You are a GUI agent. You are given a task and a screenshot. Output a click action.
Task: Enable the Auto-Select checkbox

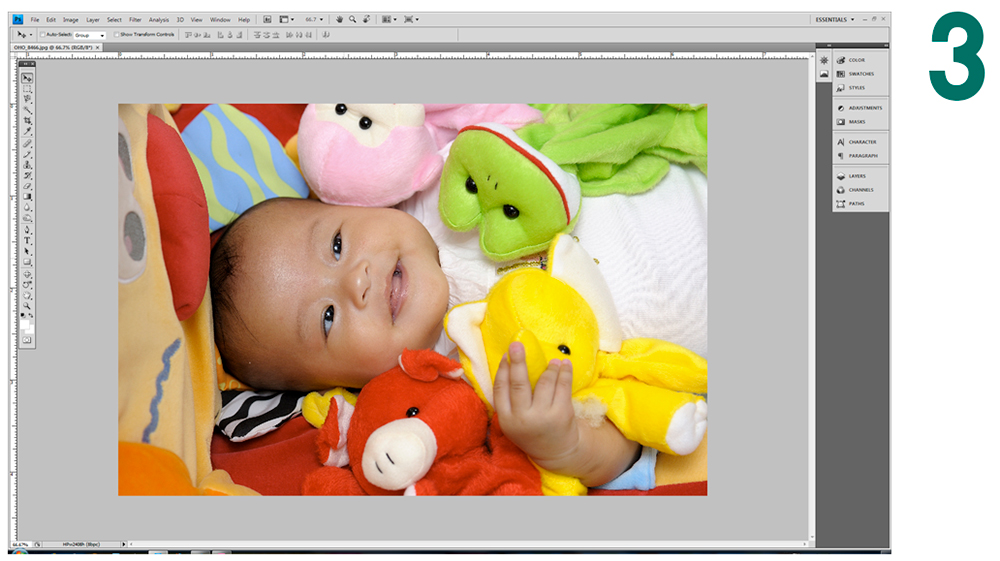[x=42, y=35]
